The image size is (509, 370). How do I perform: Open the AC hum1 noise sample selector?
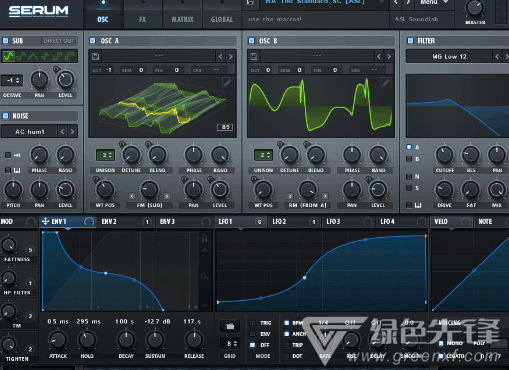[29, 132]
